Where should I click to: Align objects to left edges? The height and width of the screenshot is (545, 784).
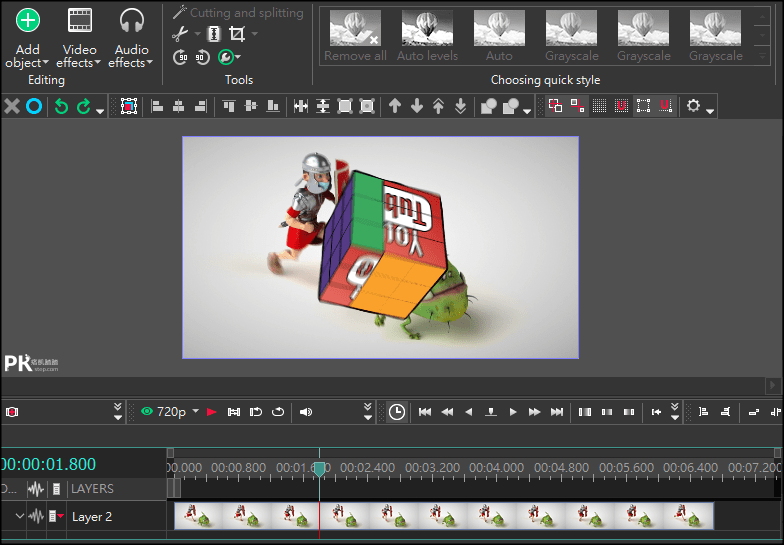[x=157, y=106]
